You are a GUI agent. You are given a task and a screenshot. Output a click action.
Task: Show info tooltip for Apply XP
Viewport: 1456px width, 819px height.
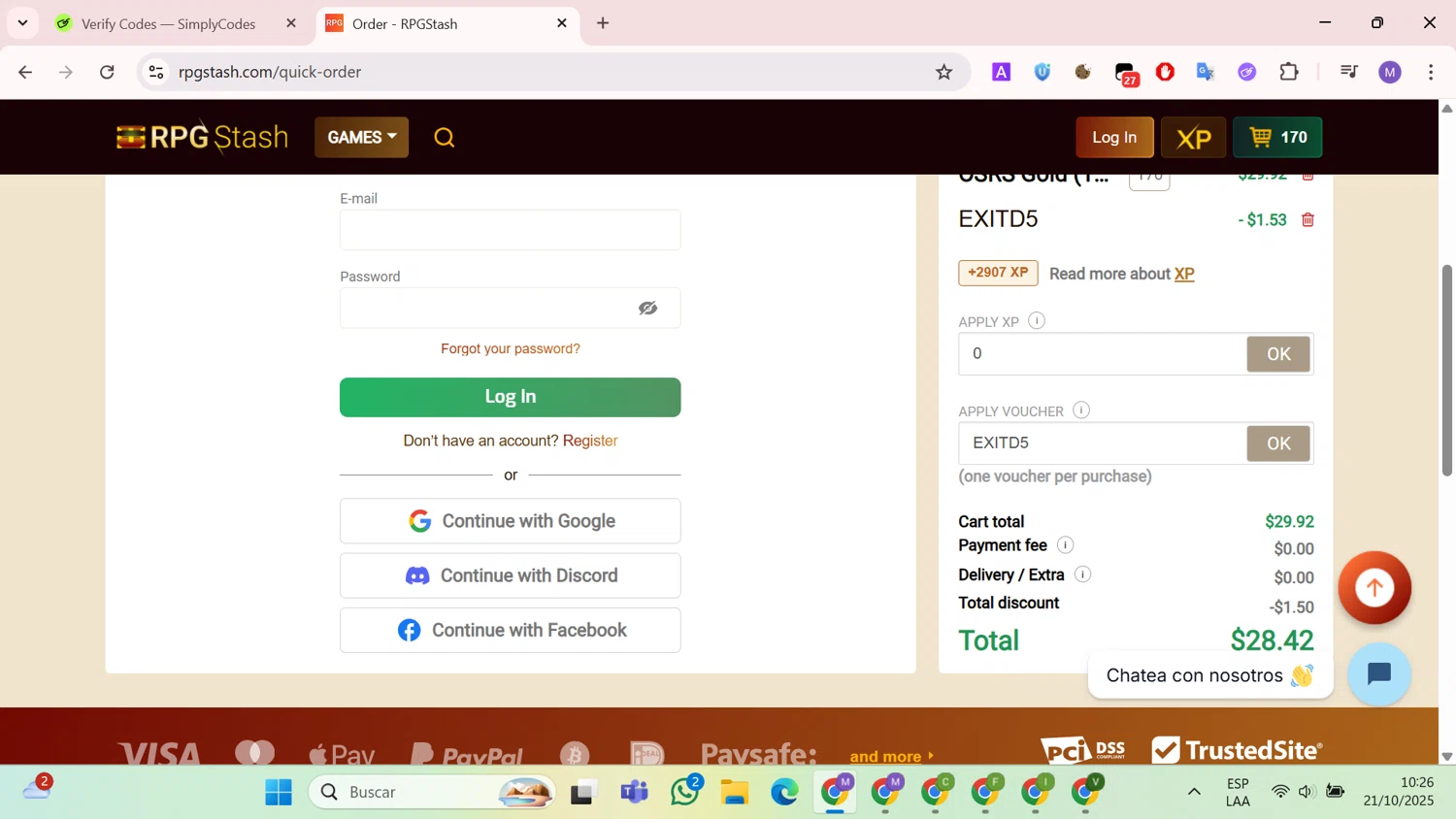tap(1037, 320)
